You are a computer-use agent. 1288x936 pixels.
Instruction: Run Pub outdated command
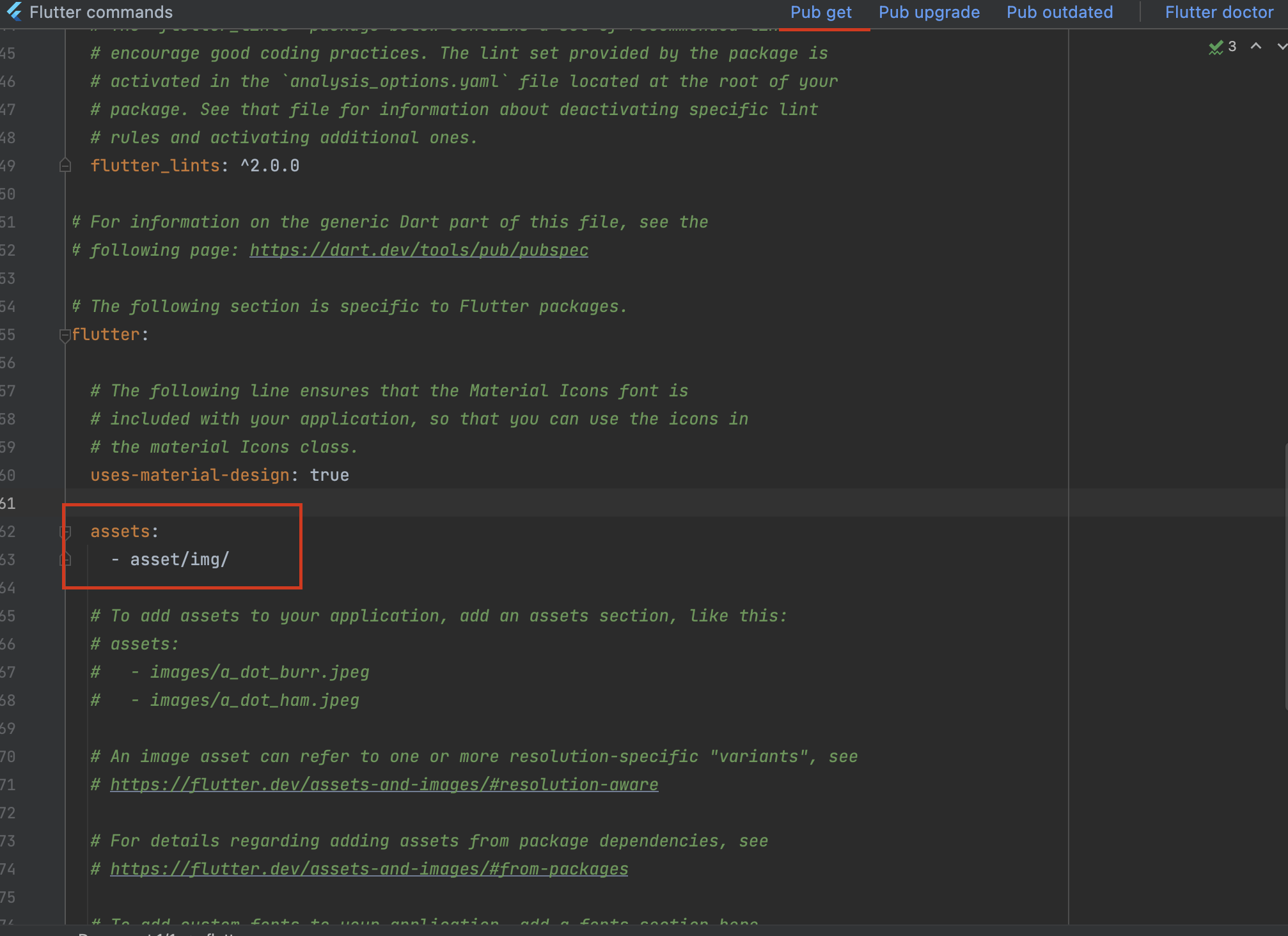pyautogui.click(x=1059, y=12)
